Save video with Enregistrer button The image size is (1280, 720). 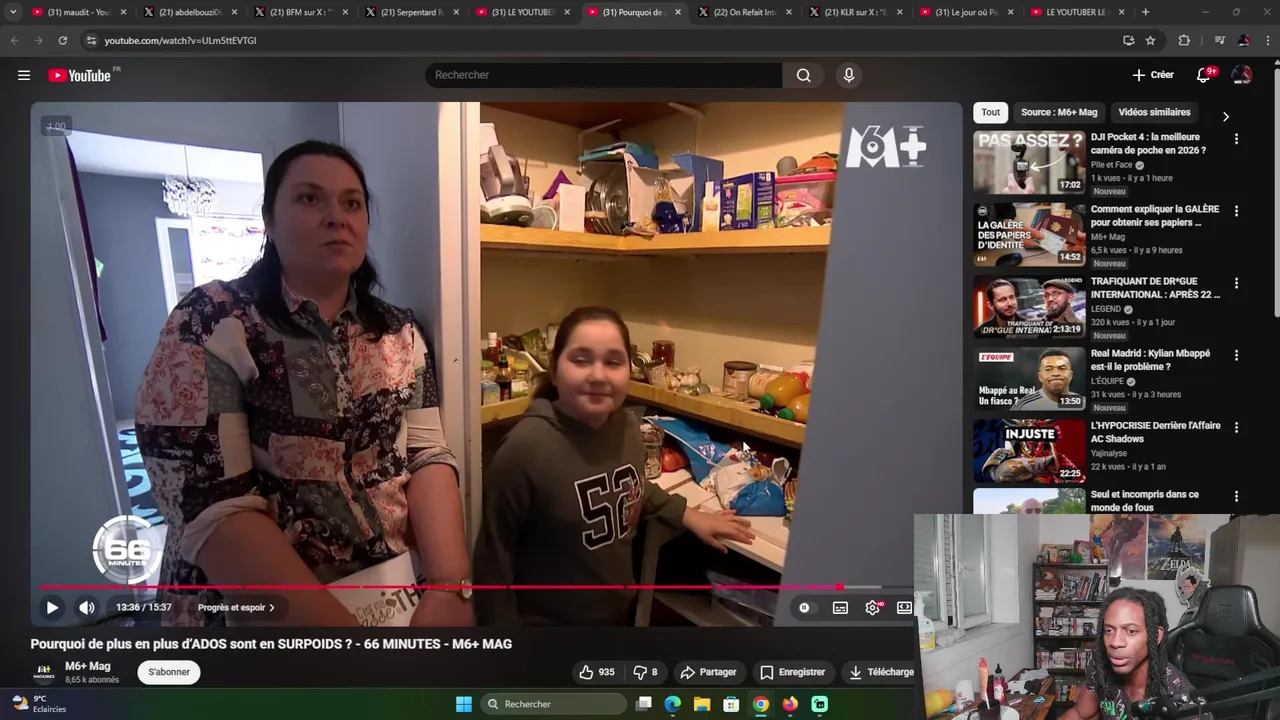[x=792, y=672]
